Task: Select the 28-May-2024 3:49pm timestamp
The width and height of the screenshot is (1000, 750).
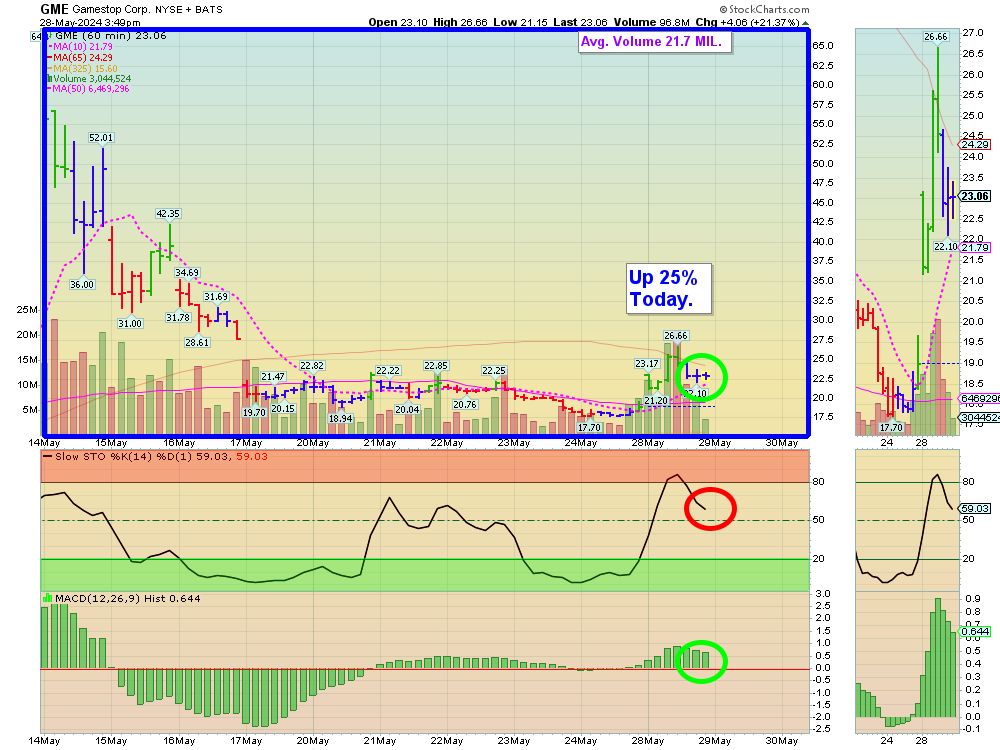Action: click(x=90, y=22)
